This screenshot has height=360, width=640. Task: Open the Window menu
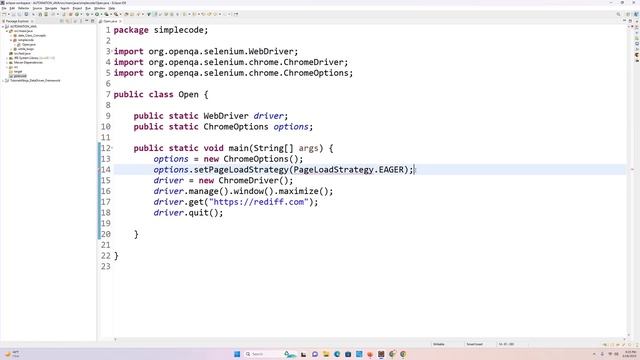[x=100, y=8]
